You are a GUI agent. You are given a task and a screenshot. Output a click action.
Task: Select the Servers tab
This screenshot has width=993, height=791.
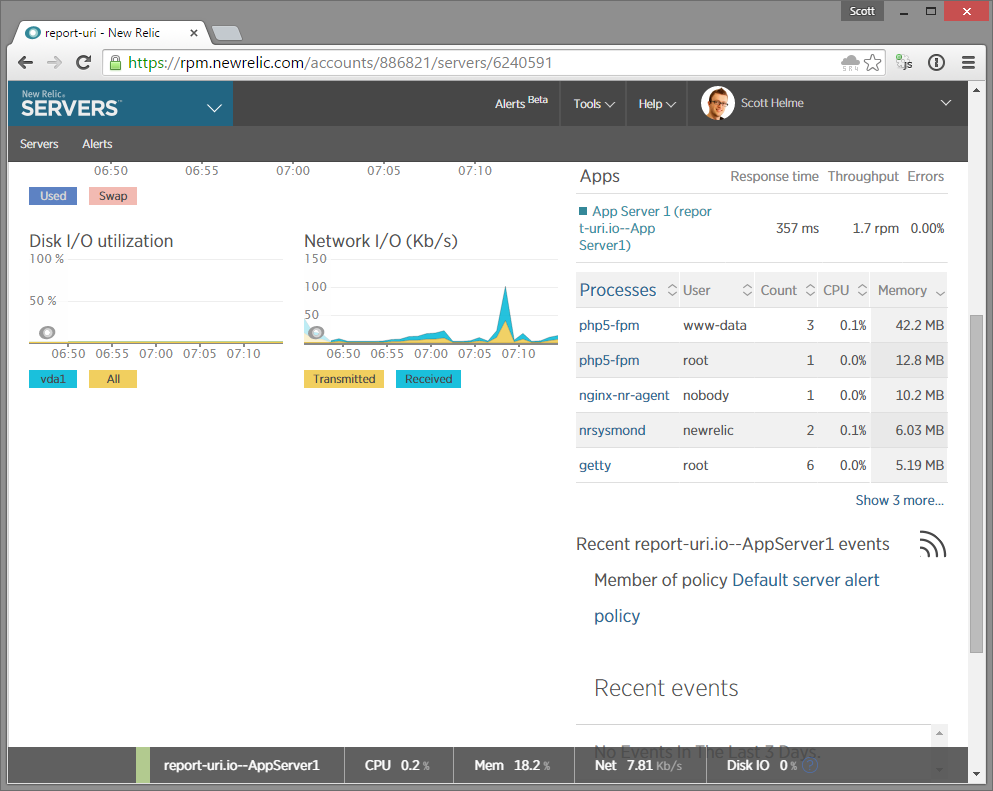[39, 143]
